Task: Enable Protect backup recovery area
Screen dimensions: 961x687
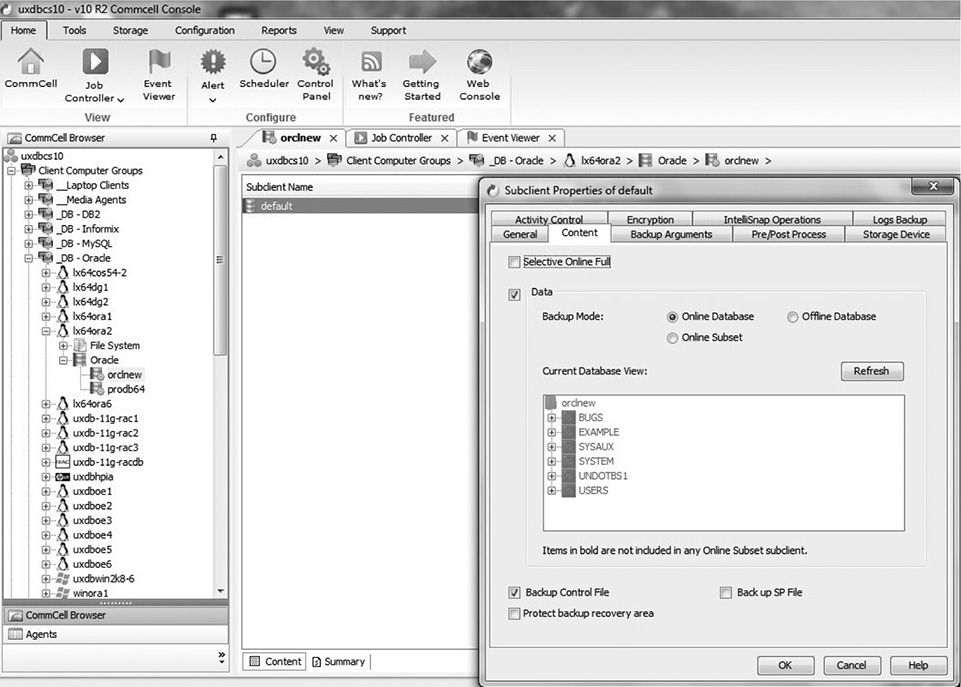Action: point(514,613)
